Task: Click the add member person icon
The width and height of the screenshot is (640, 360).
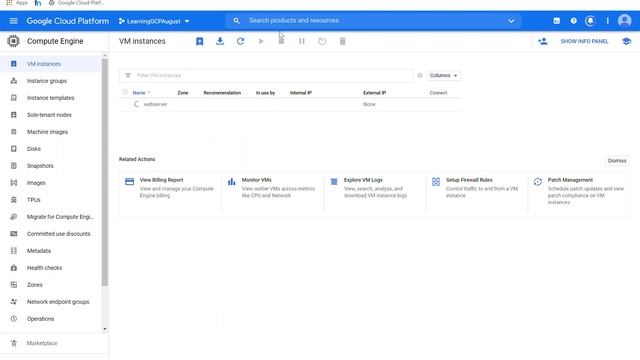Action: point(542,41)
